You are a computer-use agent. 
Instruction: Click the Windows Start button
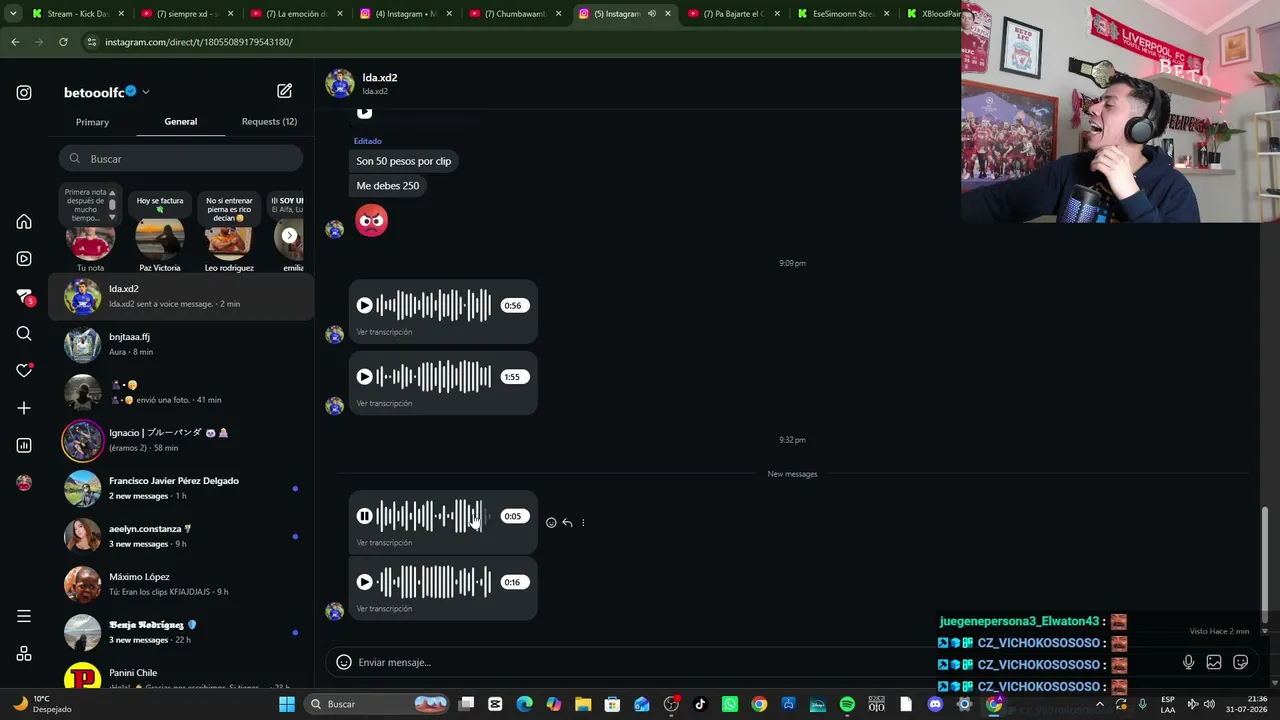pos(287,704)
